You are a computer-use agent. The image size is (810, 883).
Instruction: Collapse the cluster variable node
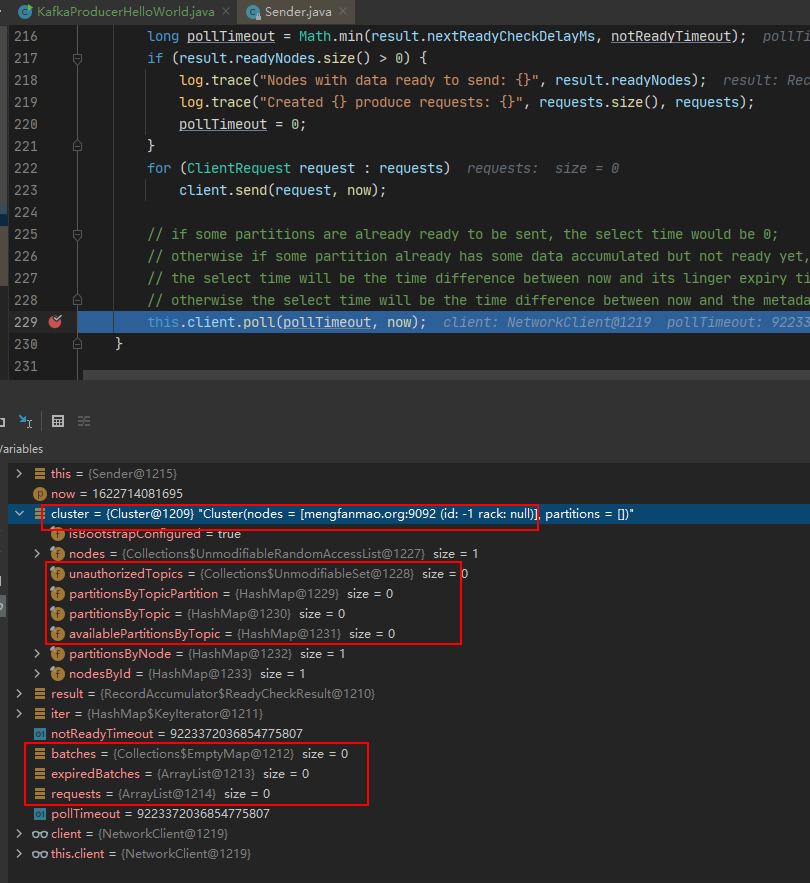(x=20, y=514)
